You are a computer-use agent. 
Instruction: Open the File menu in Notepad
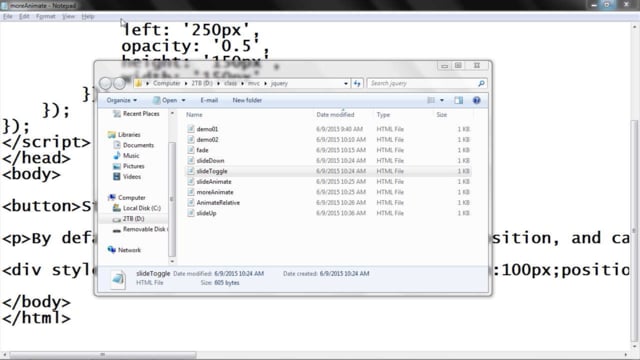pos(8,16)
